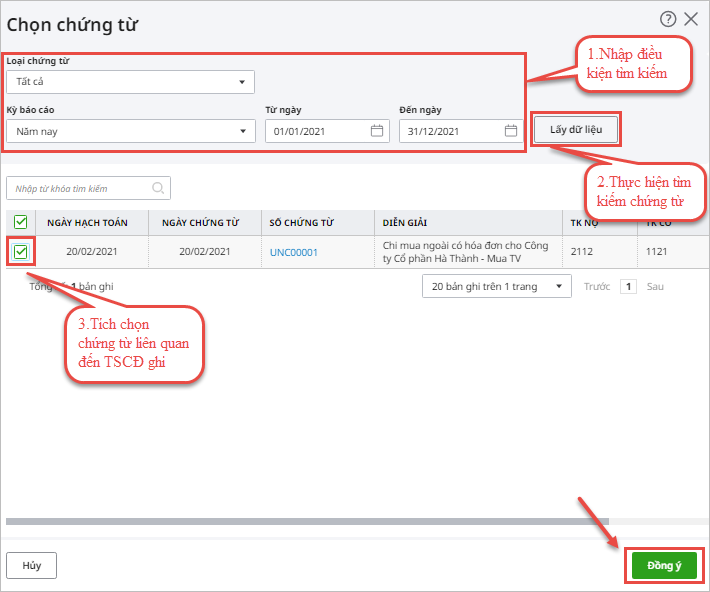
Task: Expand the Loại chứng từ dropdown
Action: click(130, 82)
